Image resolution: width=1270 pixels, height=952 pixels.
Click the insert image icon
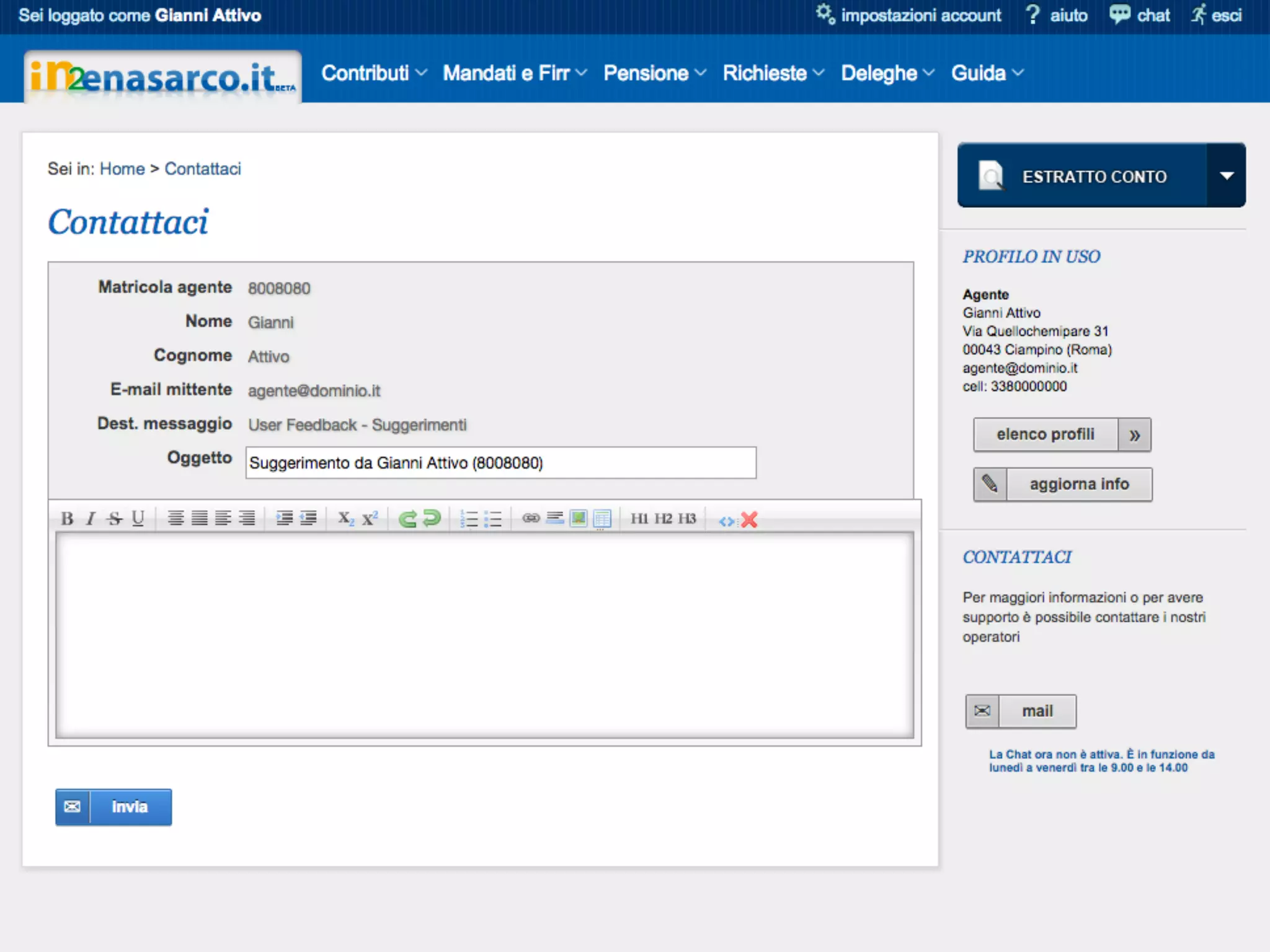(x=578, y=518)
